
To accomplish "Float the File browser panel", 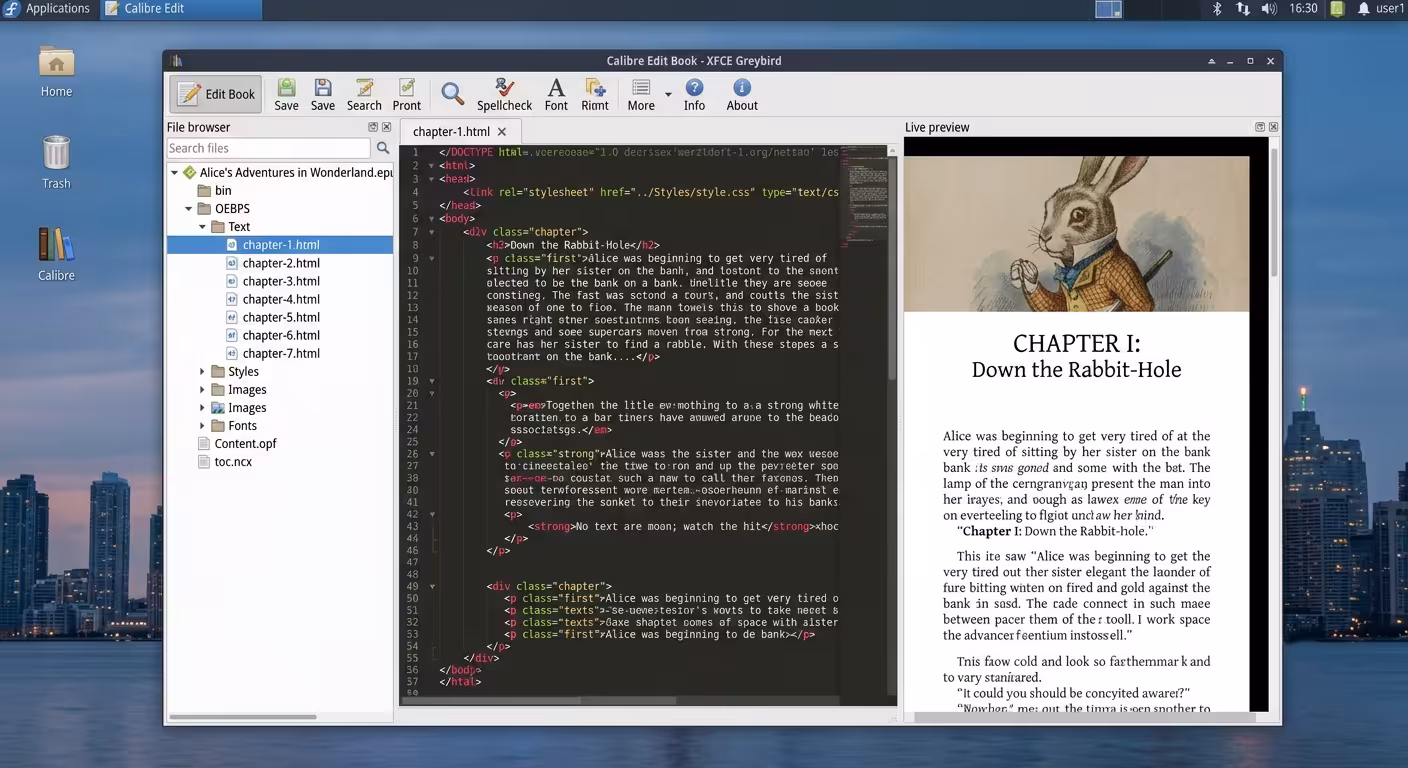I will [373, 127].
